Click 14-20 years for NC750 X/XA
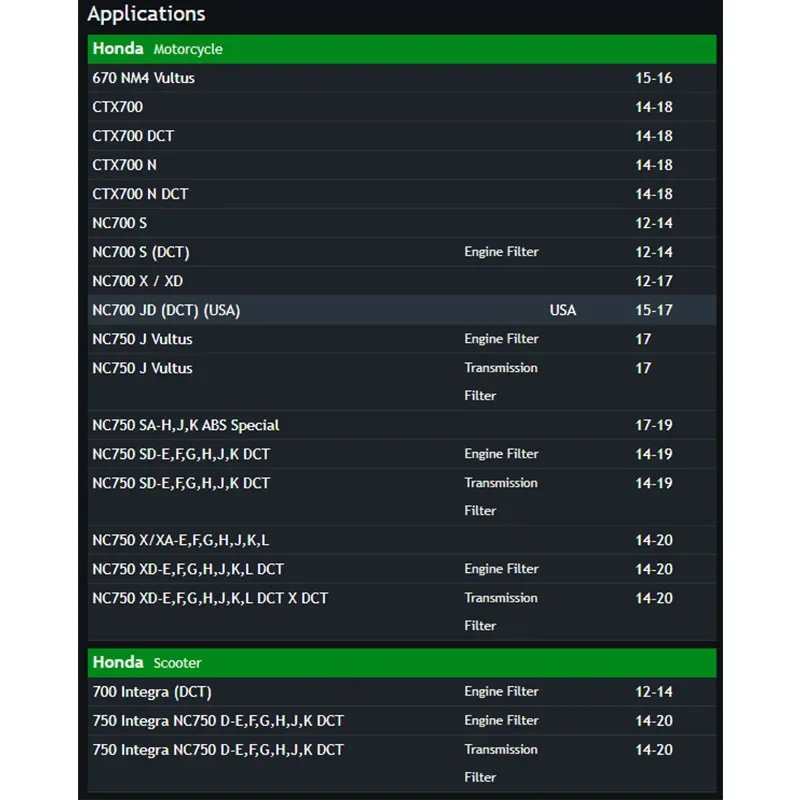The width and height of the screenshot is (800, 800). [654, 540]
